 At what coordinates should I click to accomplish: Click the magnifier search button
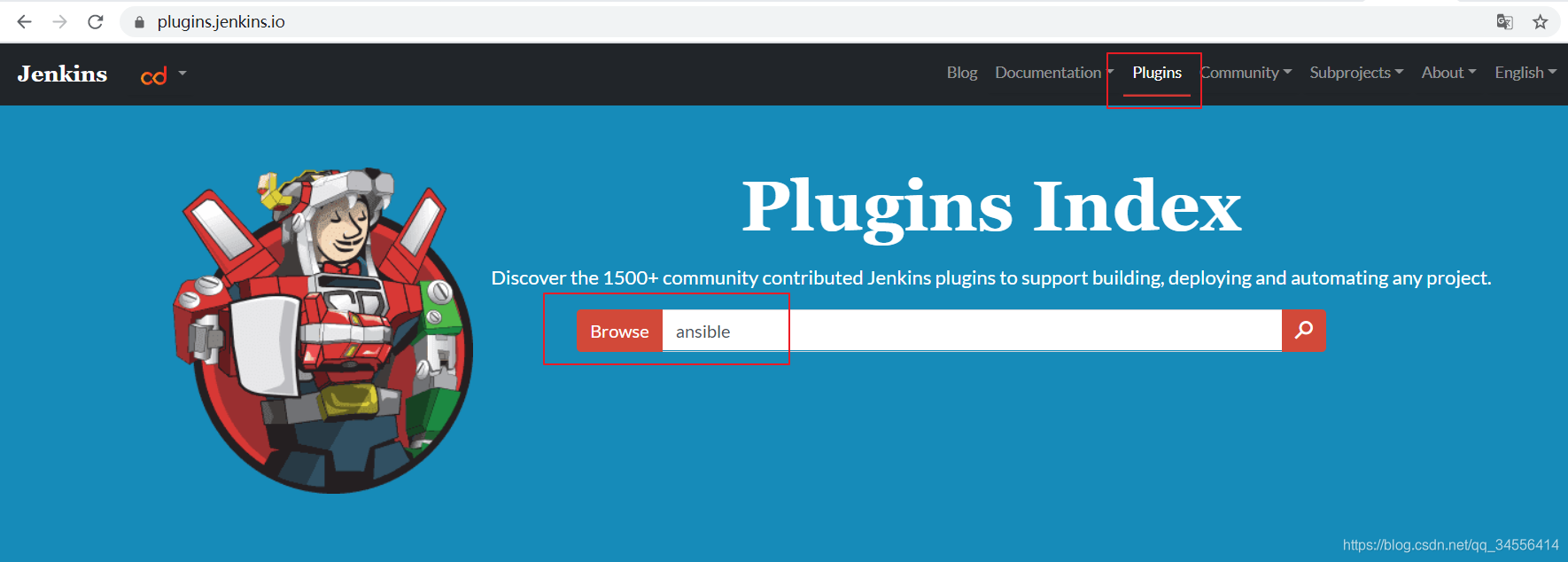tap(1304, 331)
